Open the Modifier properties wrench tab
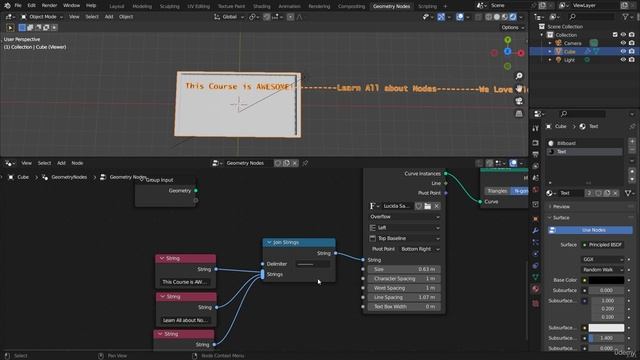 pos(536,231)
